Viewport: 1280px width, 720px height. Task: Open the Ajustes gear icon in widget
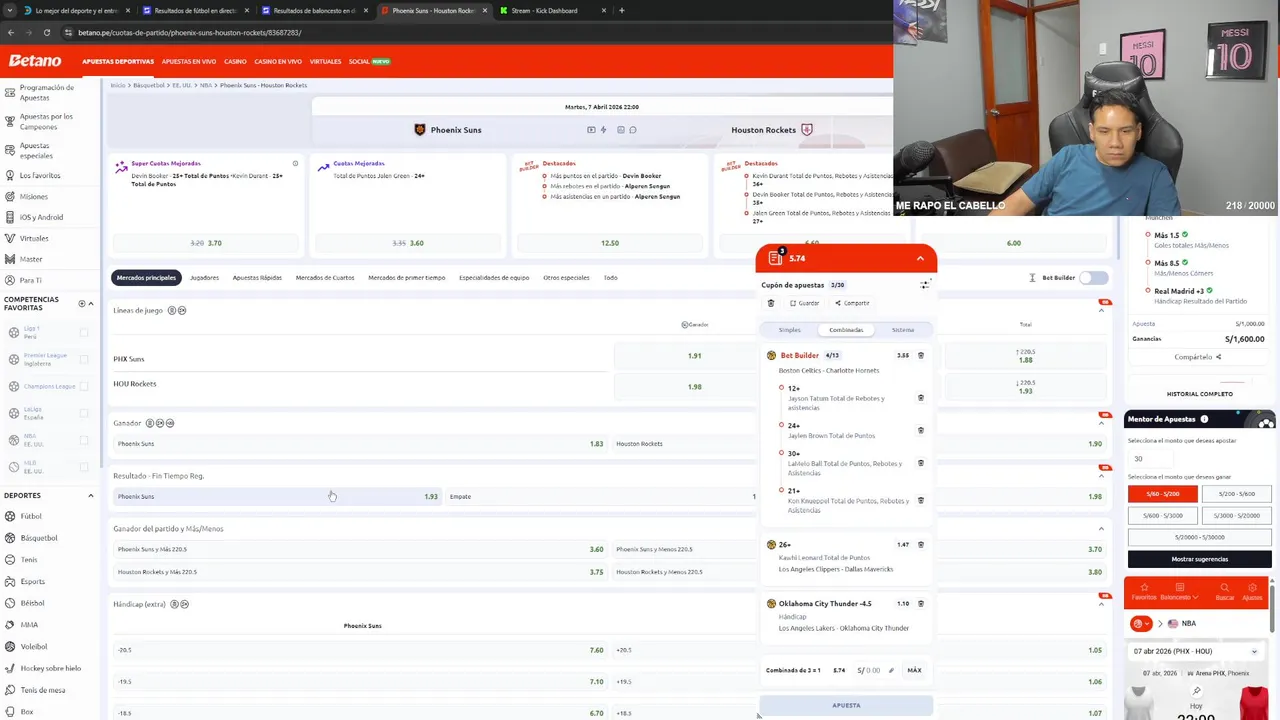point(1251,589)
